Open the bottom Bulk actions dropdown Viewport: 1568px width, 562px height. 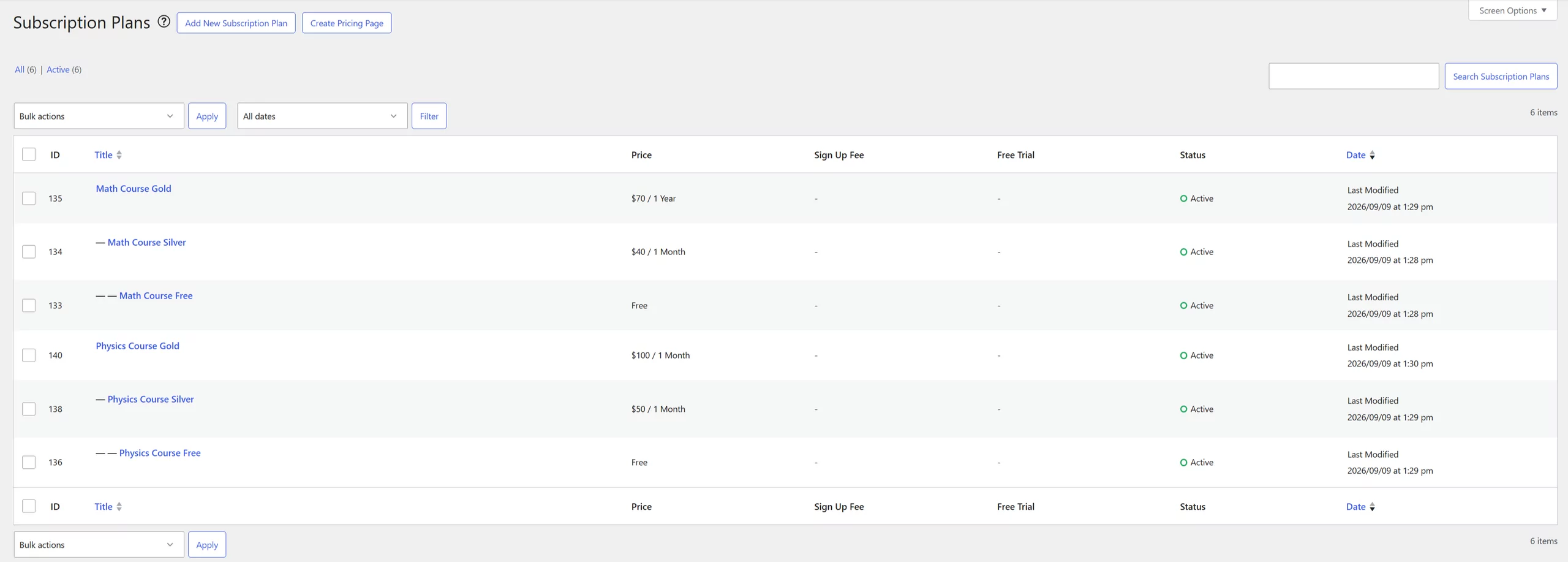click(99, 544)
